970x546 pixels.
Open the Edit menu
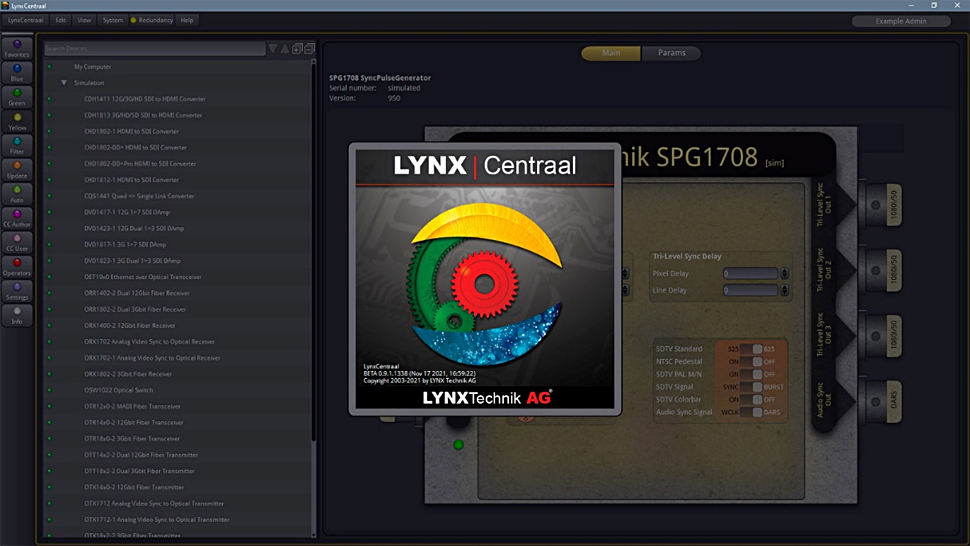(x=61, y=20)
